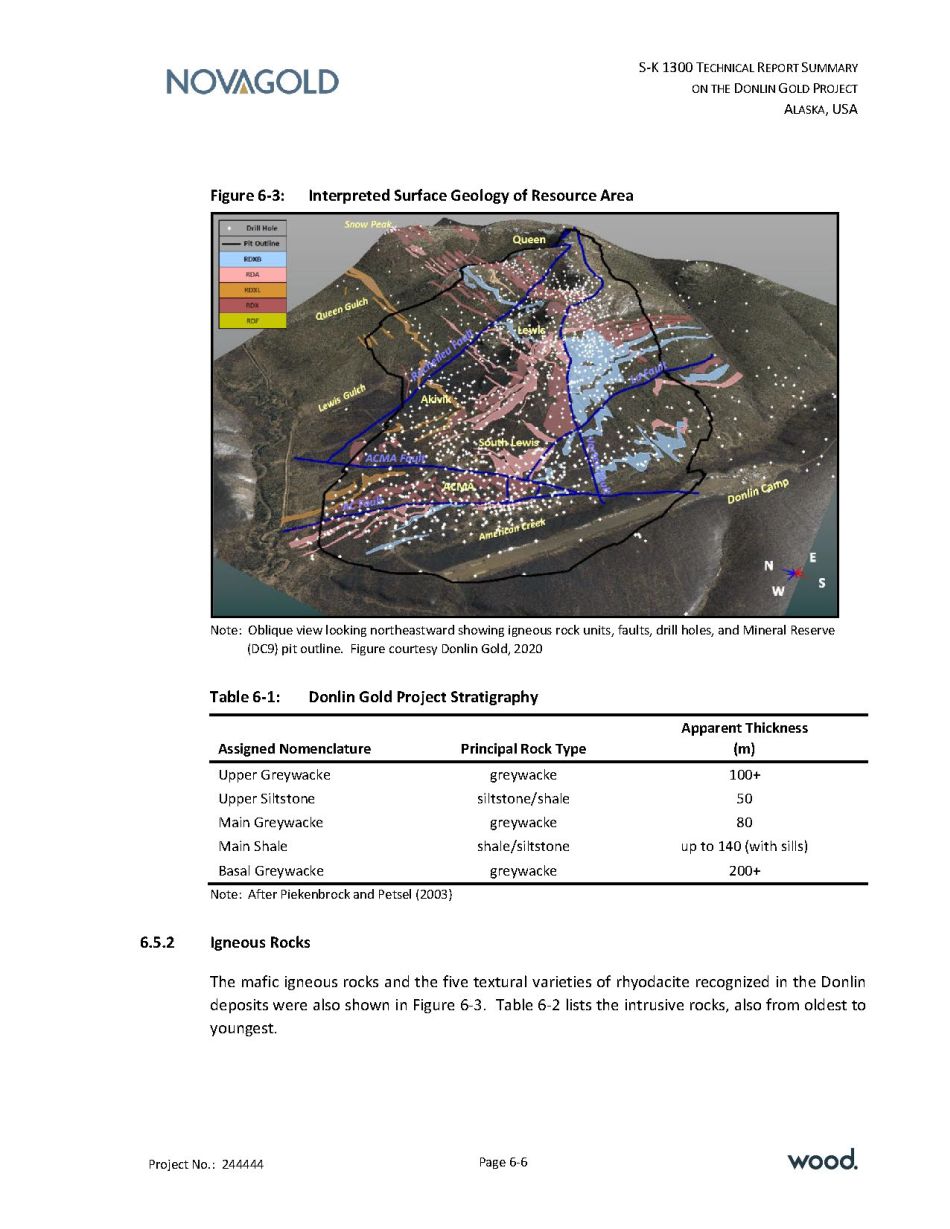Click the Figure 6-3 surface geology map
The width and height of the screenshot is (950, 1229).
[x=524, y=414]
